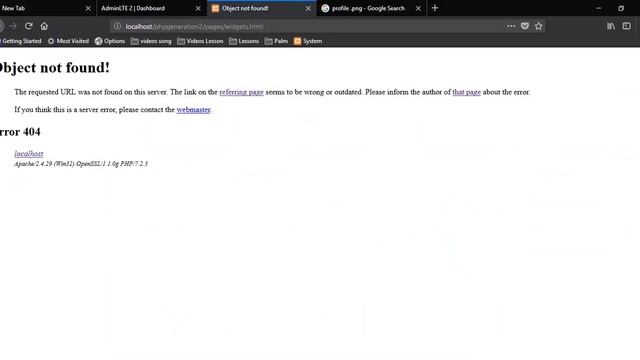
Task: Open the page actions three-dots menu
Action: tap(511, 26)
